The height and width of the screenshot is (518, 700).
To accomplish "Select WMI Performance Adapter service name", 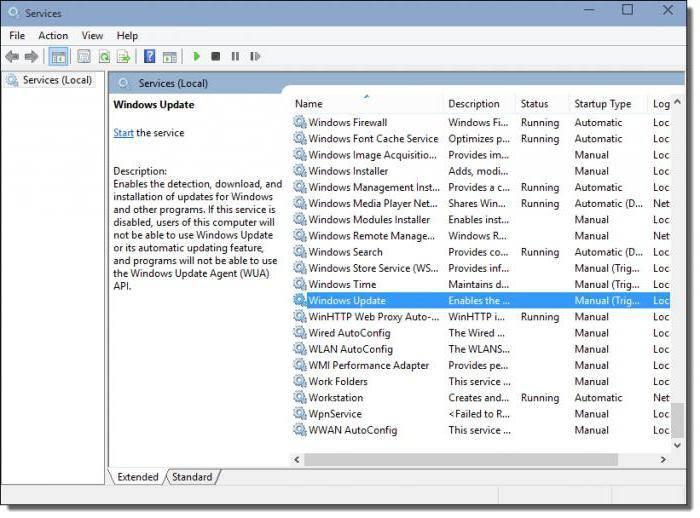I will pos(369,365).
